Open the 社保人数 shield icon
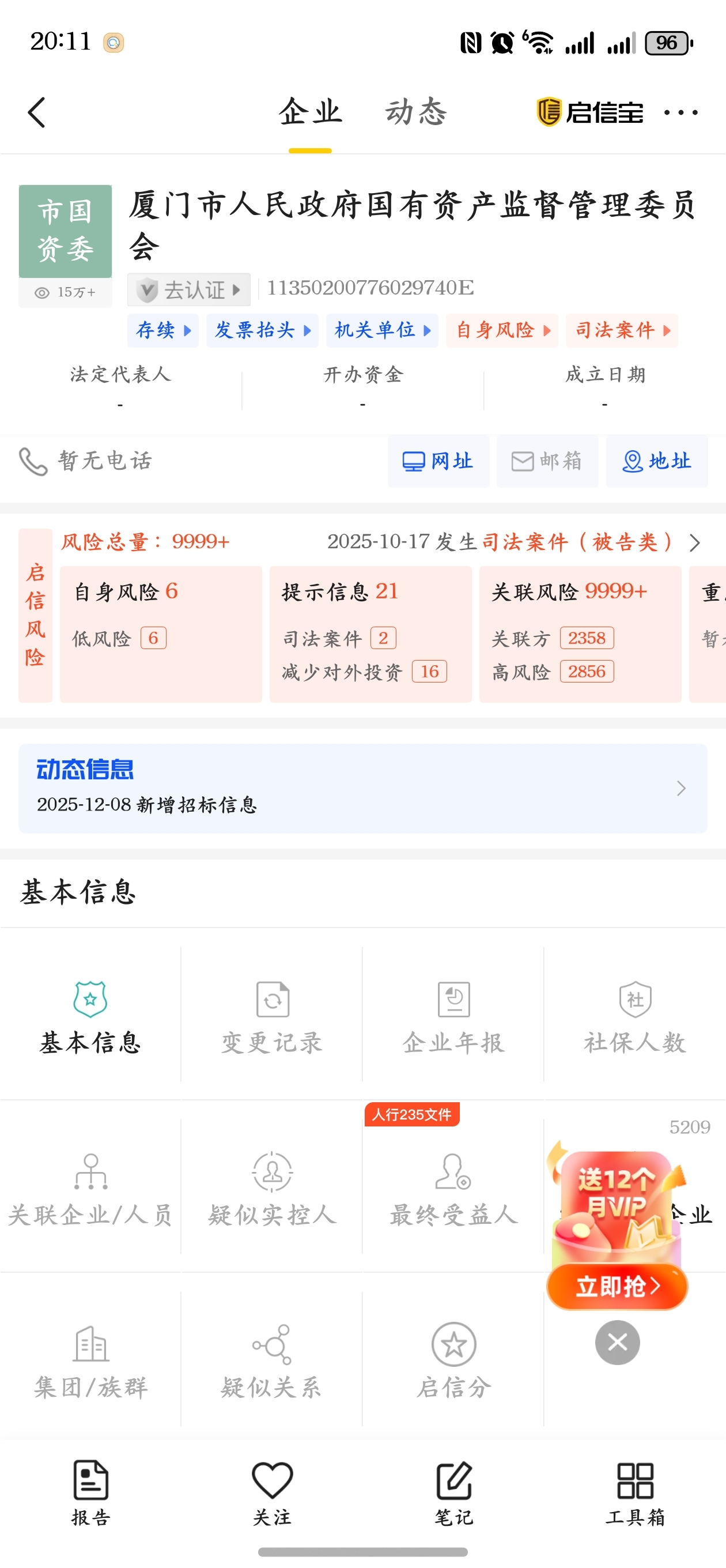This screenshot has width=726, height=1568. (x=636, y=999)
